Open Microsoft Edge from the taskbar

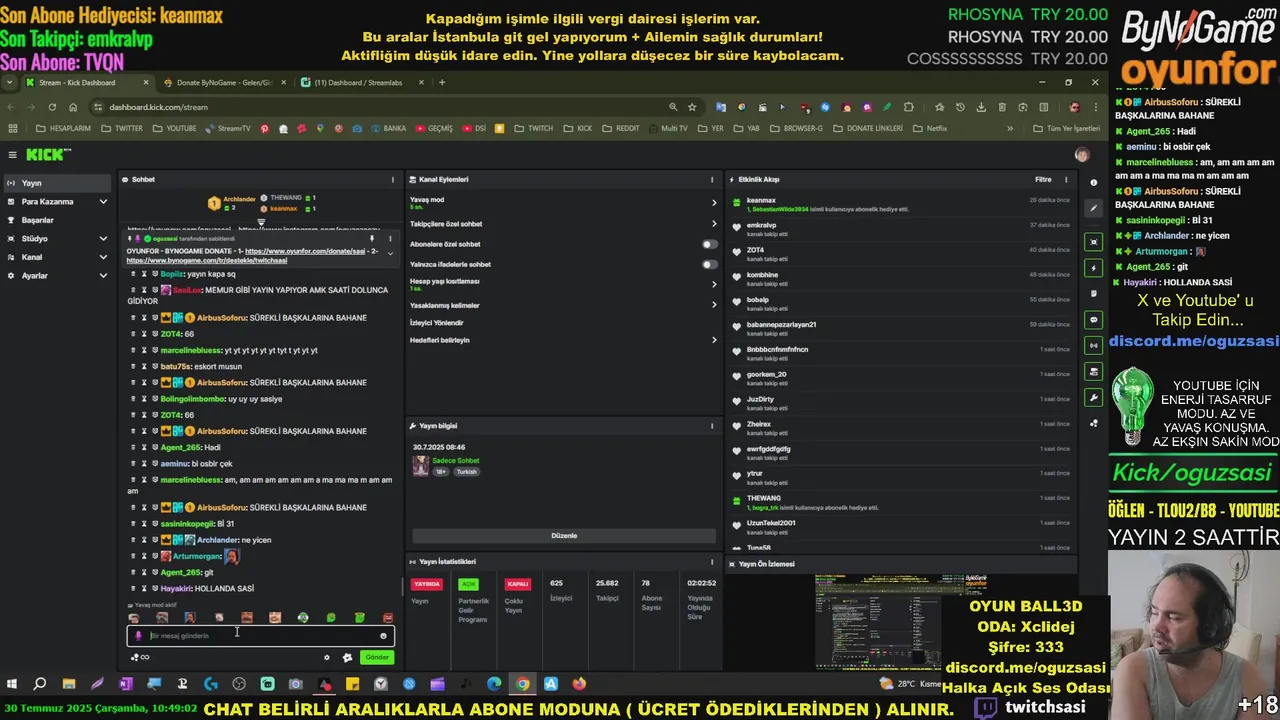point(494,684)
